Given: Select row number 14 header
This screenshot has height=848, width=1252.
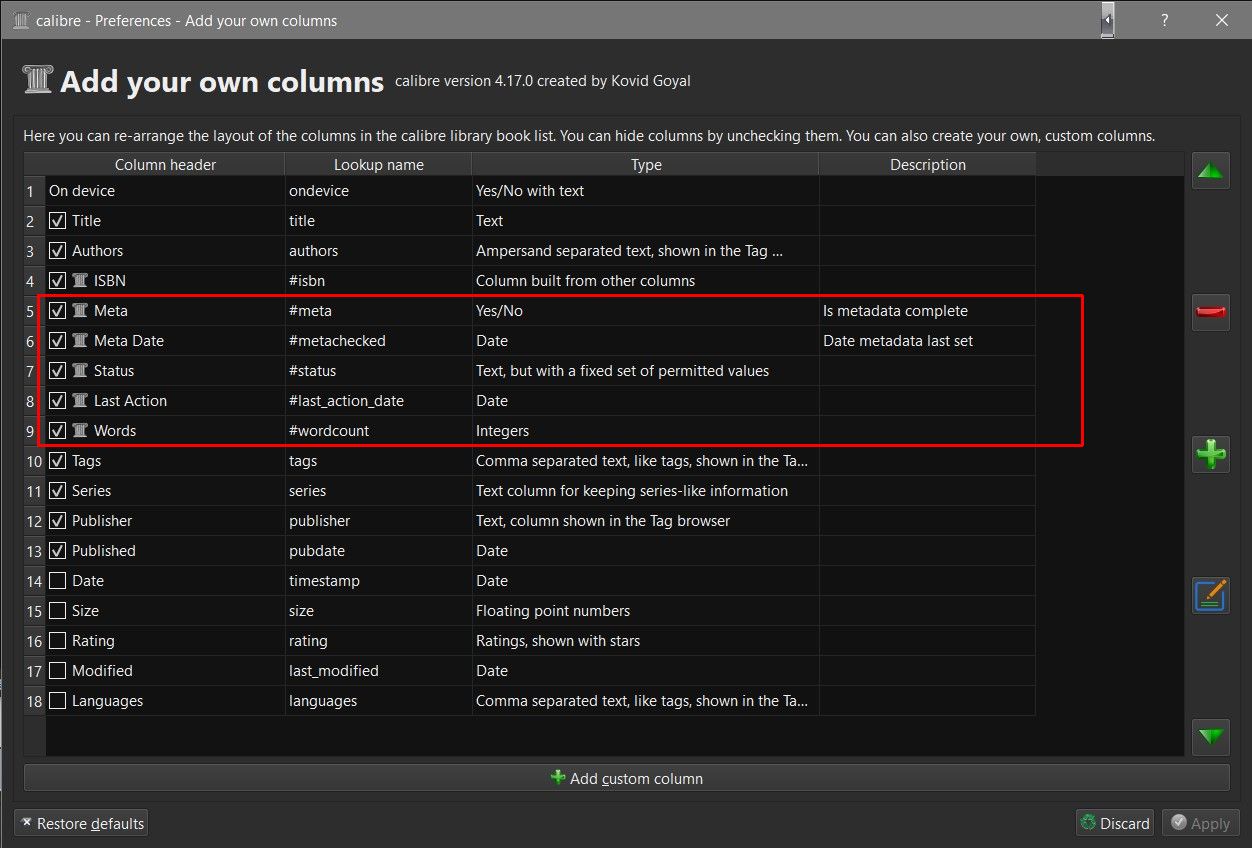Looking at the screenshot, I should click(x=35, y=581).
